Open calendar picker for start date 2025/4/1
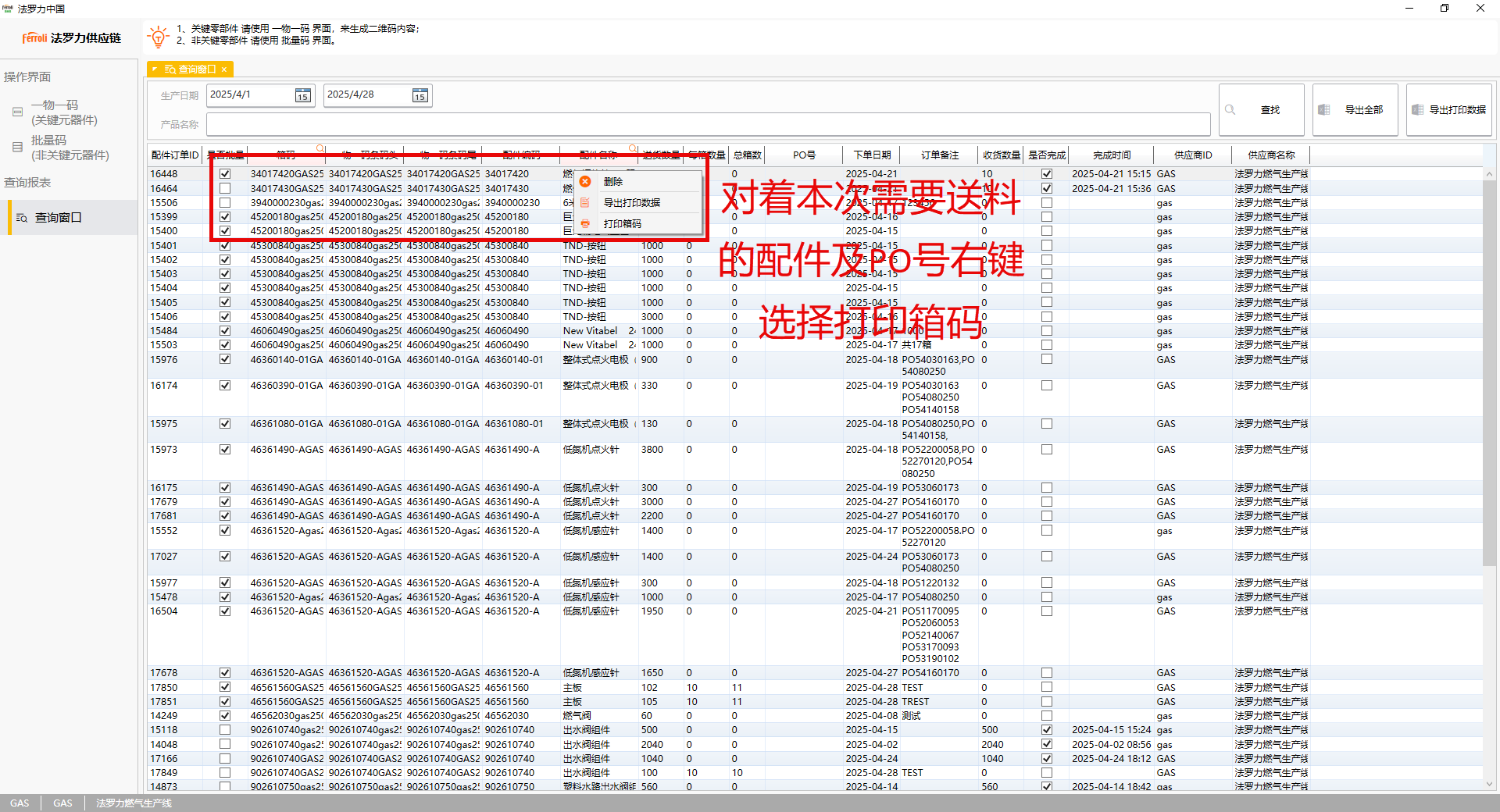 point(302,95)
